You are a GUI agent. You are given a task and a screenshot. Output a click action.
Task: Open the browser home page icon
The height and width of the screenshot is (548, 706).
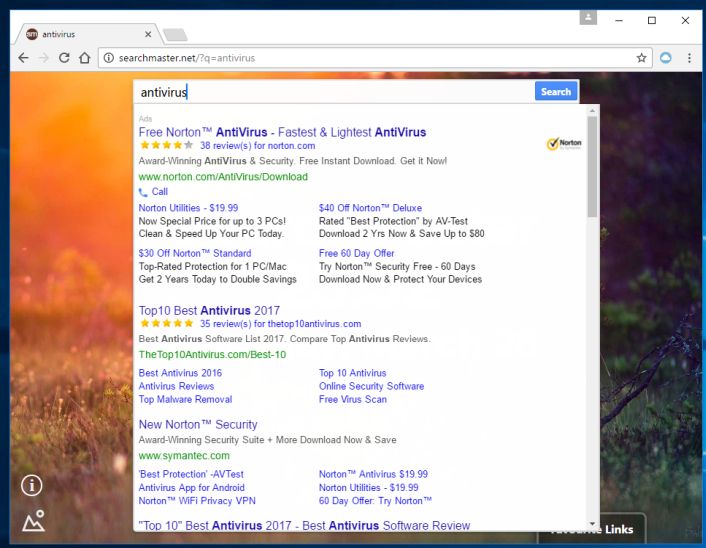pyautogui.click(x=85, y=58)
